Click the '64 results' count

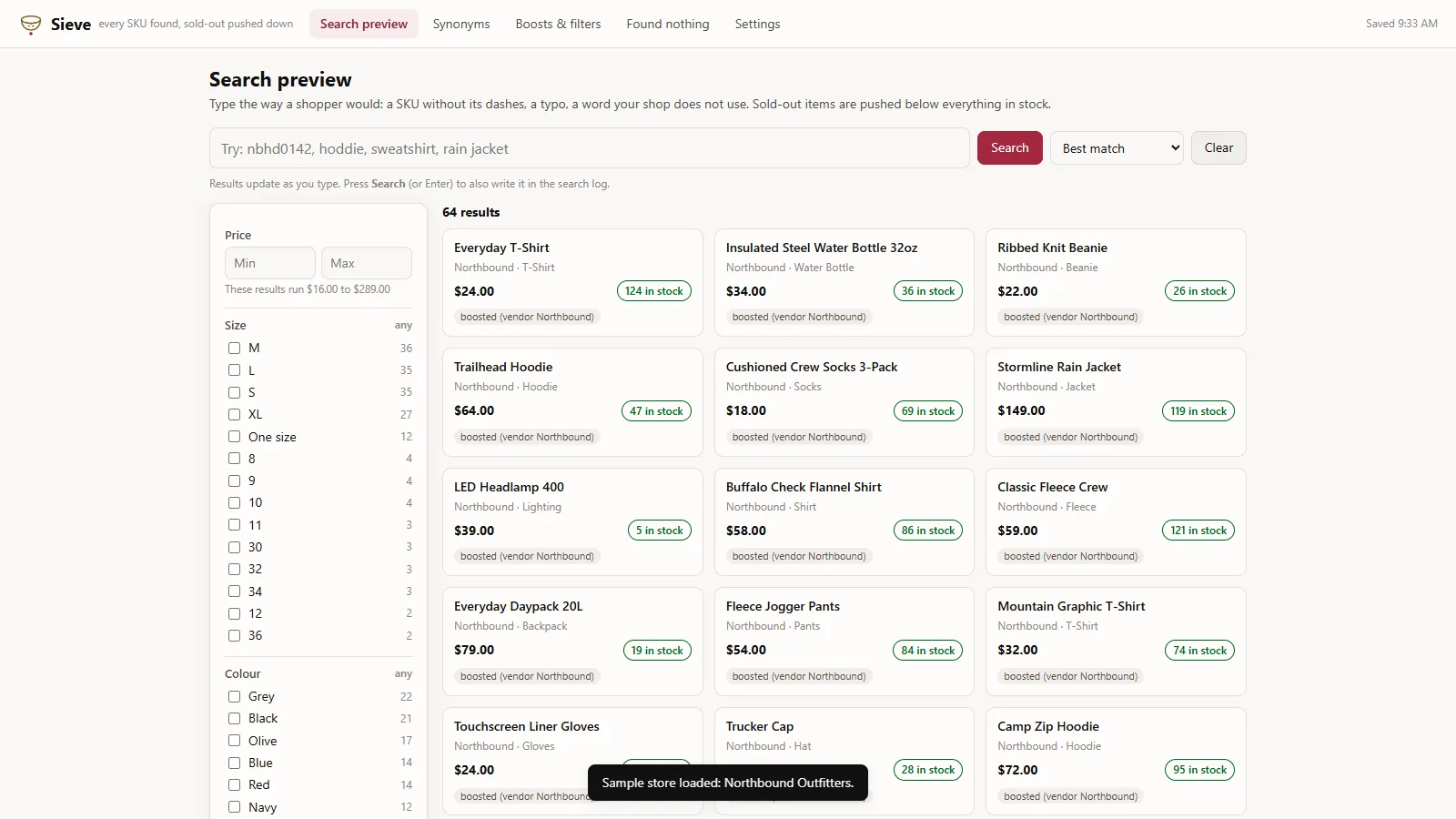tap(471, 212)
